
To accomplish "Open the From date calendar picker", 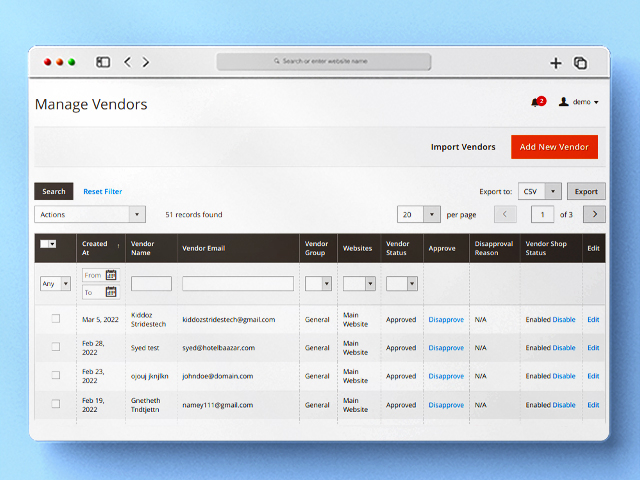I will [111, 275].
